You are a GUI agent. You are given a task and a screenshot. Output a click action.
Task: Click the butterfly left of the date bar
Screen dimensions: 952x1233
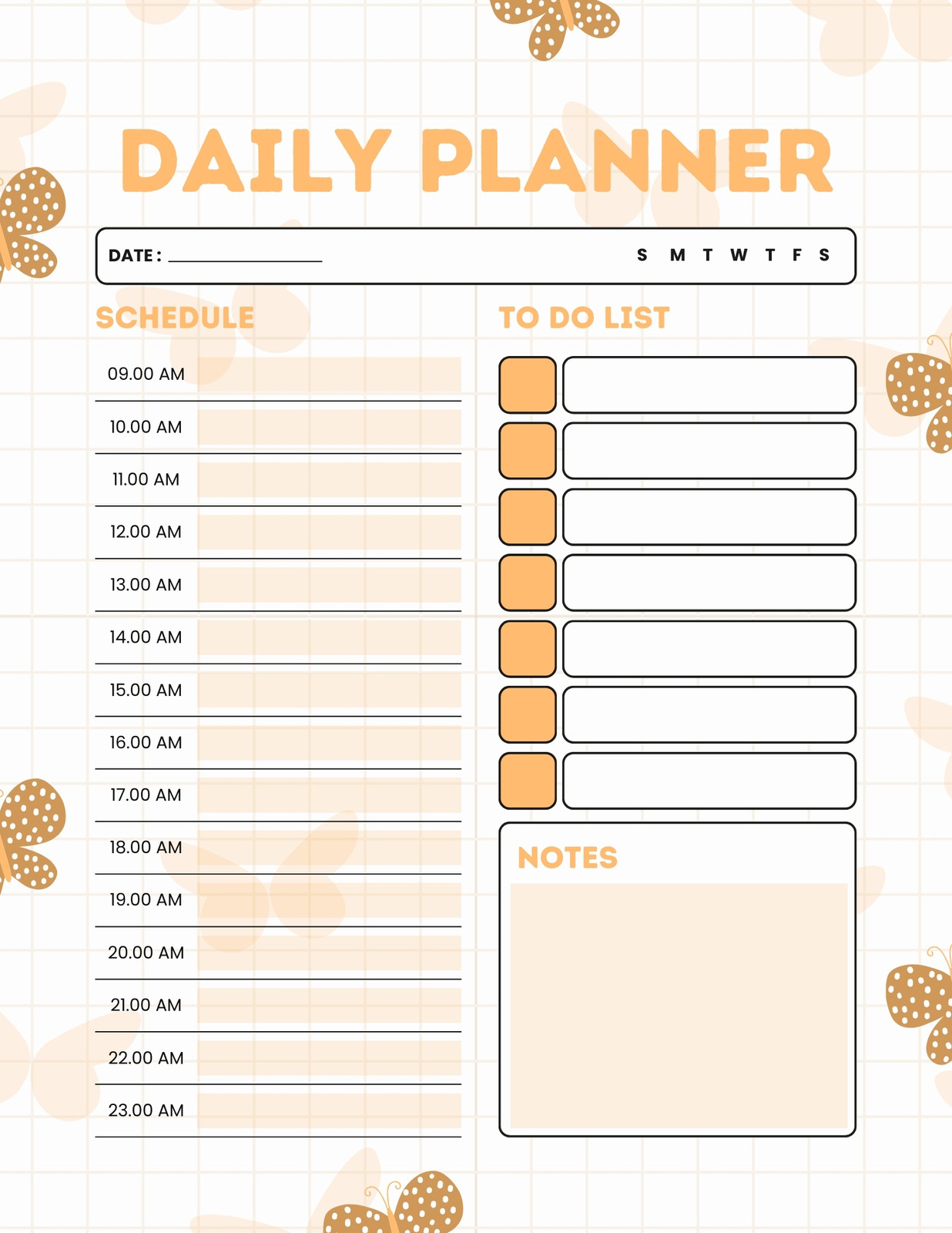29,223
